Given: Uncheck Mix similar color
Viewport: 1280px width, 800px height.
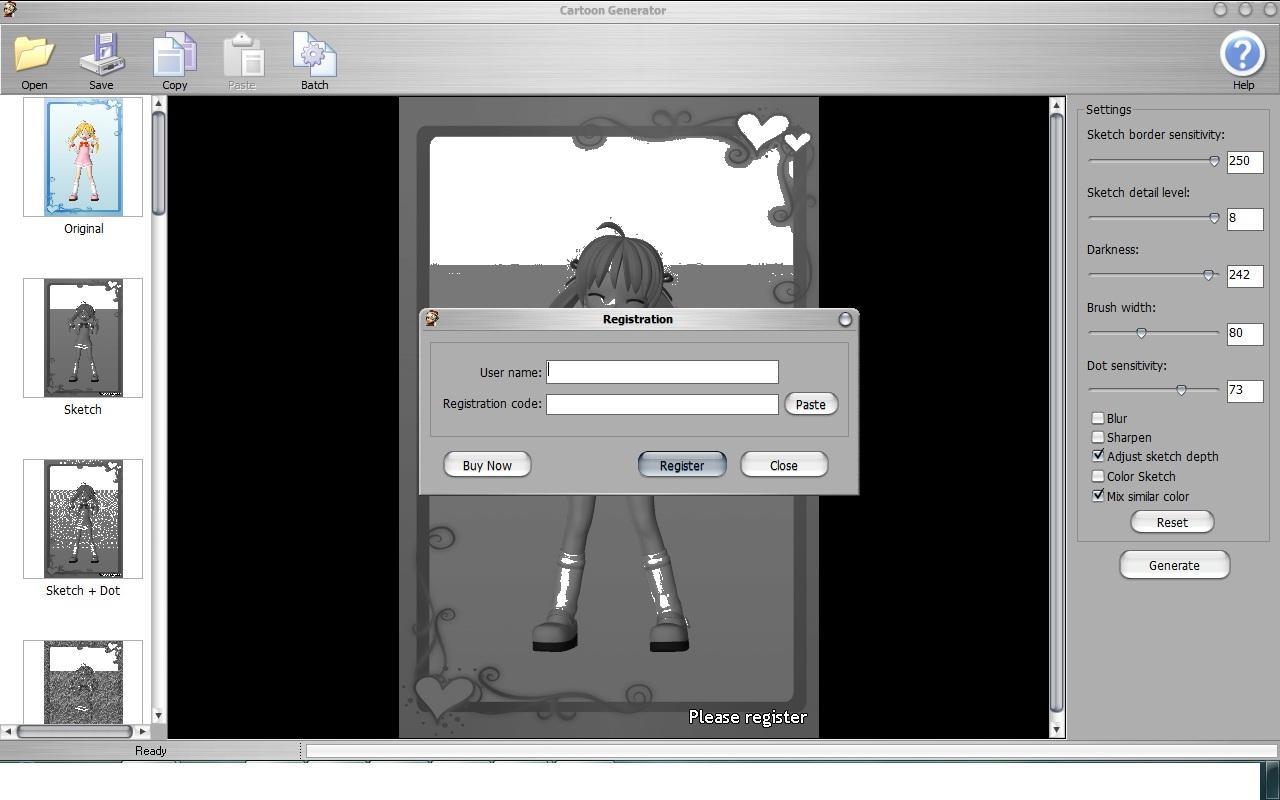Looking at the screenshot, I should coord(1097,495).
